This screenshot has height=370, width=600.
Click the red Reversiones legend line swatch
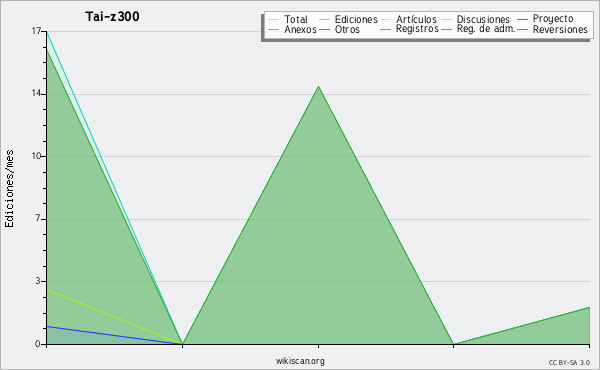pyautogui.click(x=522, y=29)
